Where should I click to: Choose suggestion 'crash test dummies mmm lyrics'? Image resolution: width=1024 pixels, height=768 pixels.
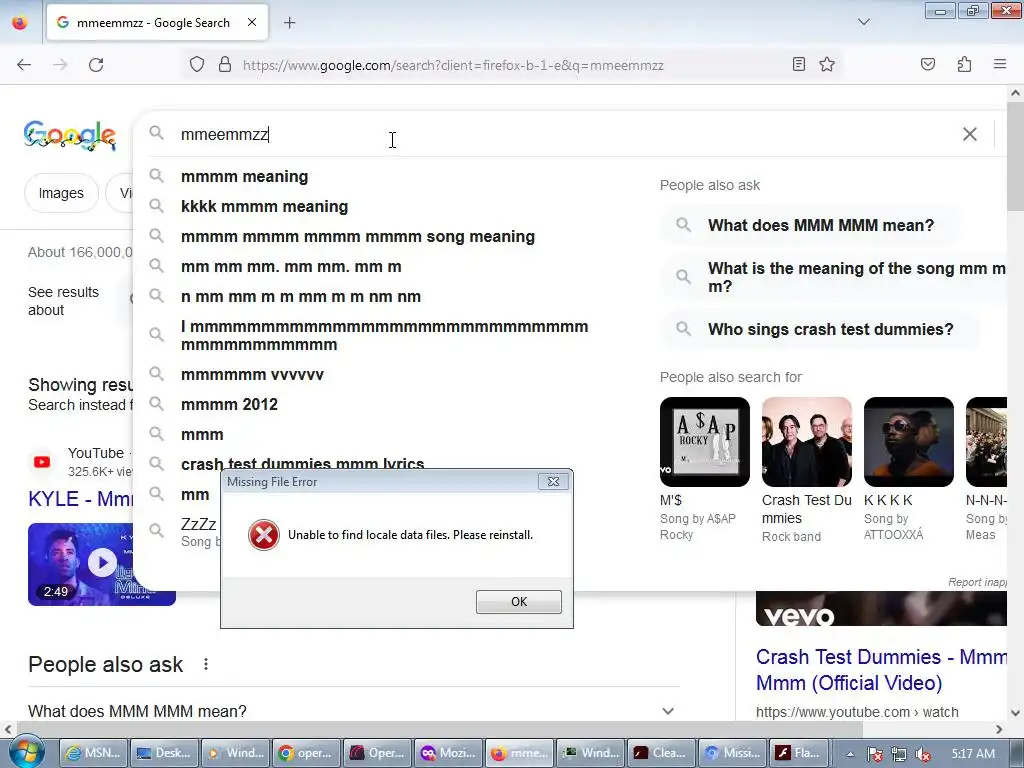coord(302,462)
